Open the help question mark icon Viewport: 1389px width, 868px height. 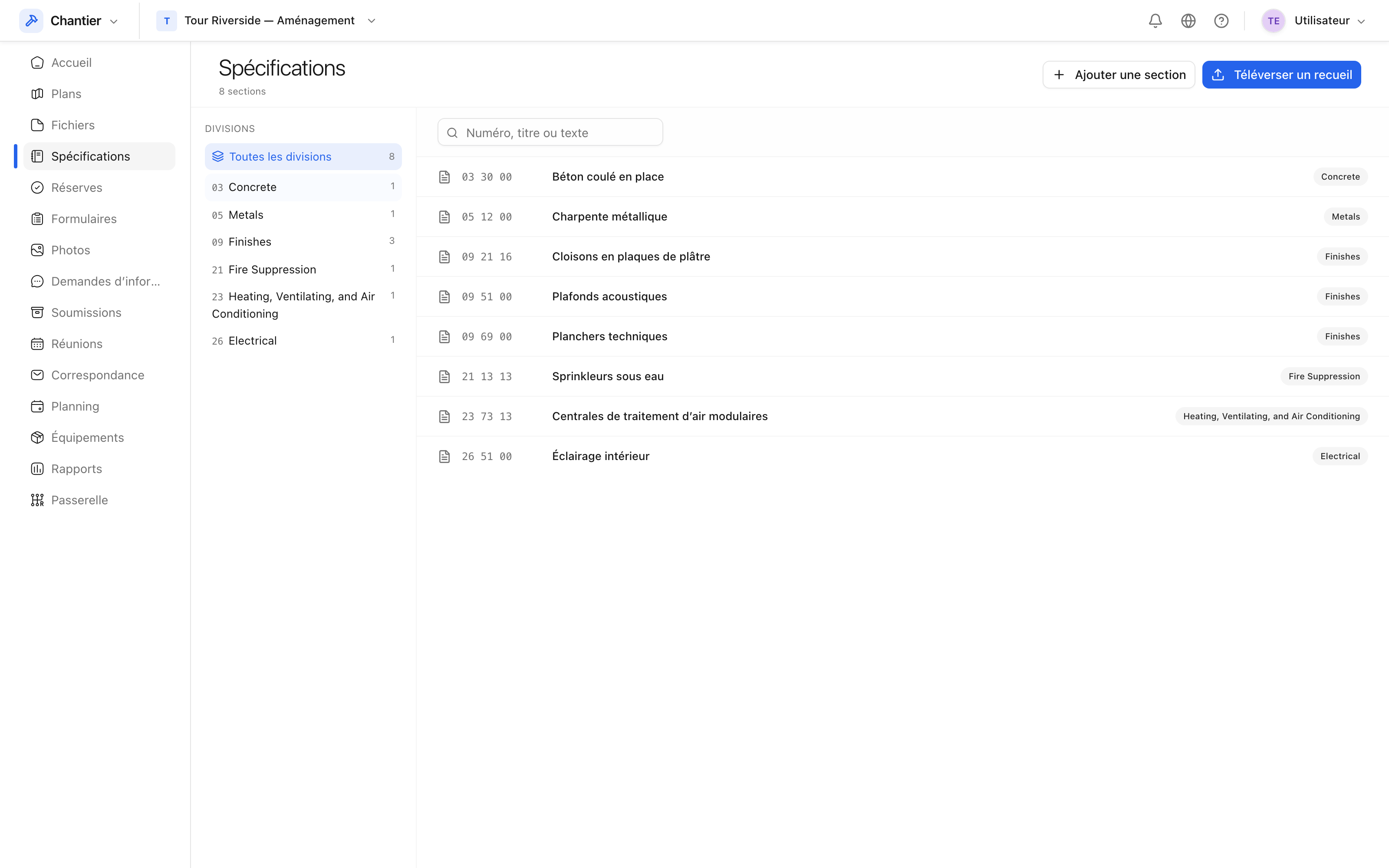(x=1221, y=21)
